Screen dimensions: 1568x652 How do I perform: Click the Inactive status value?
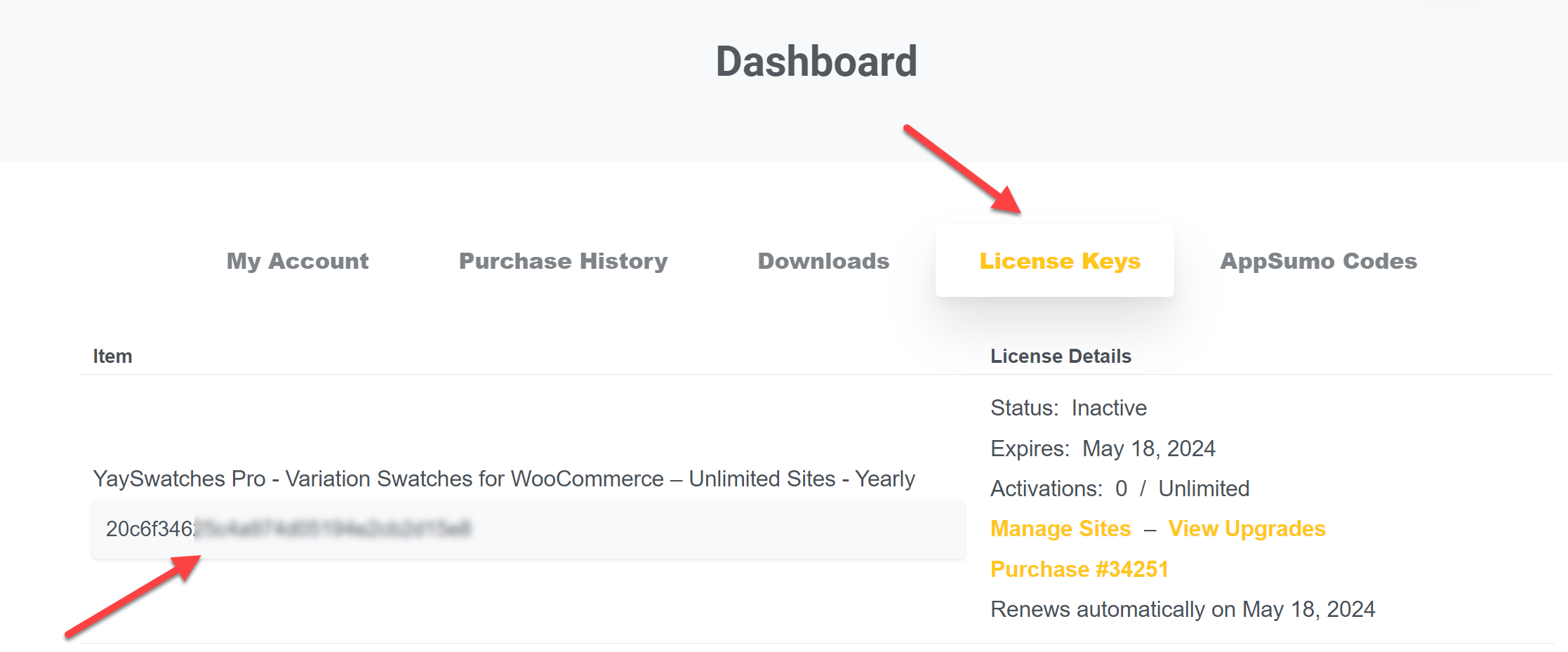pyautogui.click(x=1108, y=408)
